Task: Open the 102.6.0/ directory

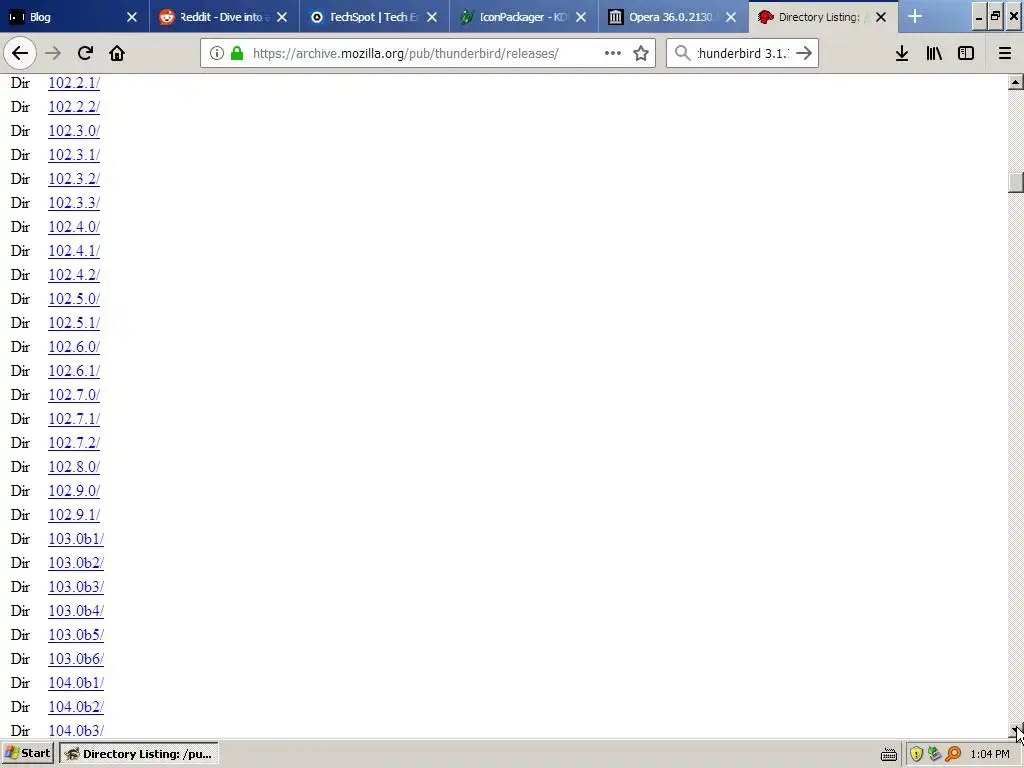Action: [74, 347]
